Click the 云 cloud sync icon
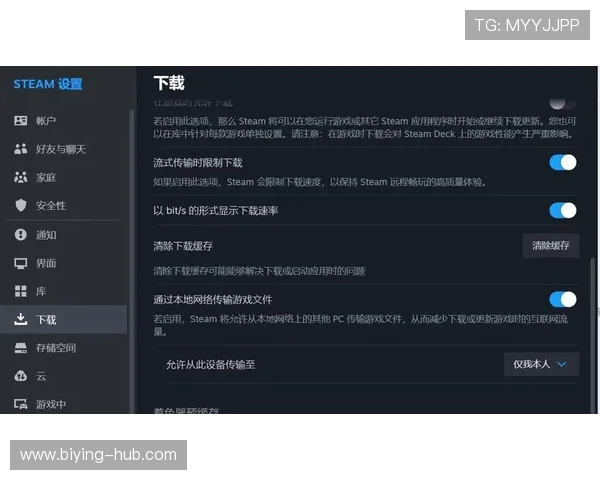Viewport: 600px width, 480px height. tap(20, 376)
